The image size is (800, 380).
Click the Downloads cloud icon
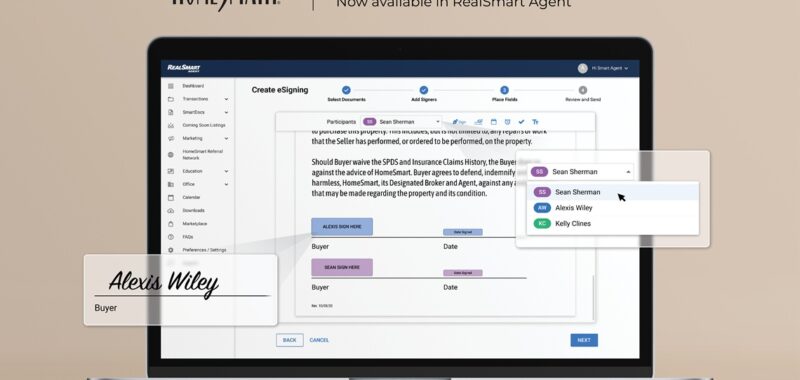(x=171, y=211)
